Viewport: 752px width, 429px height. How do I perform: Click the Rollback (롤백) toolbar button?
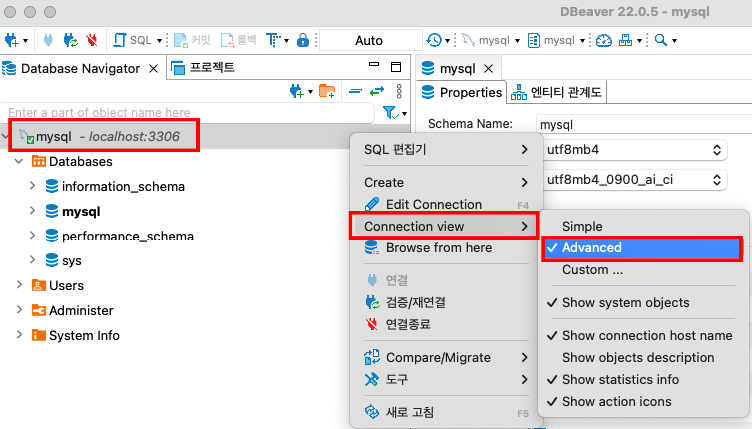point(238,40)
